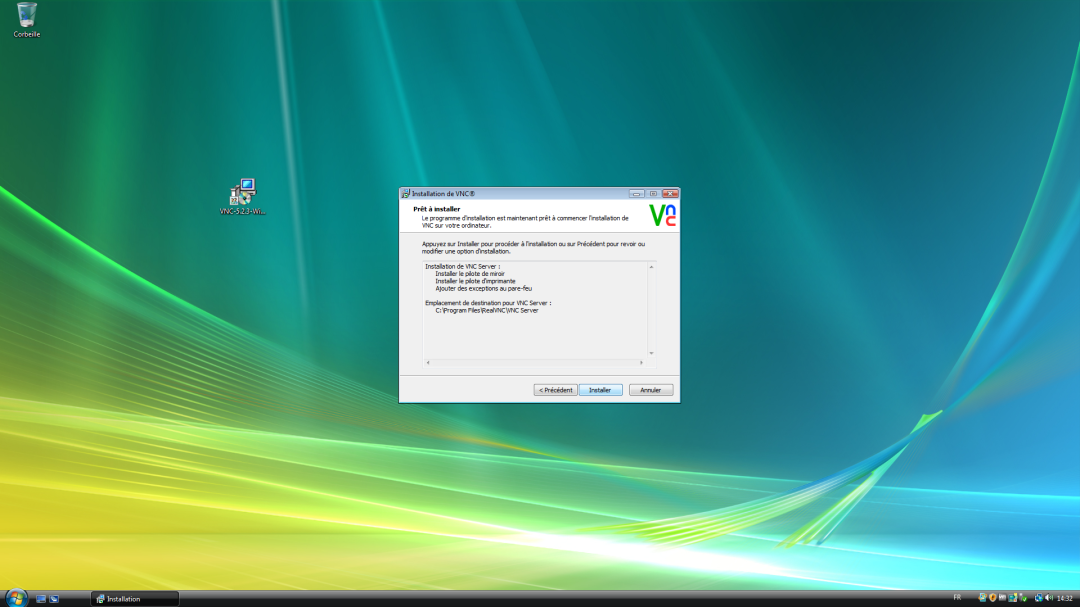Click the Installer button to begin installation
Image resolution: width=1080 pixels, height=607 pixels.
(600, 390)
